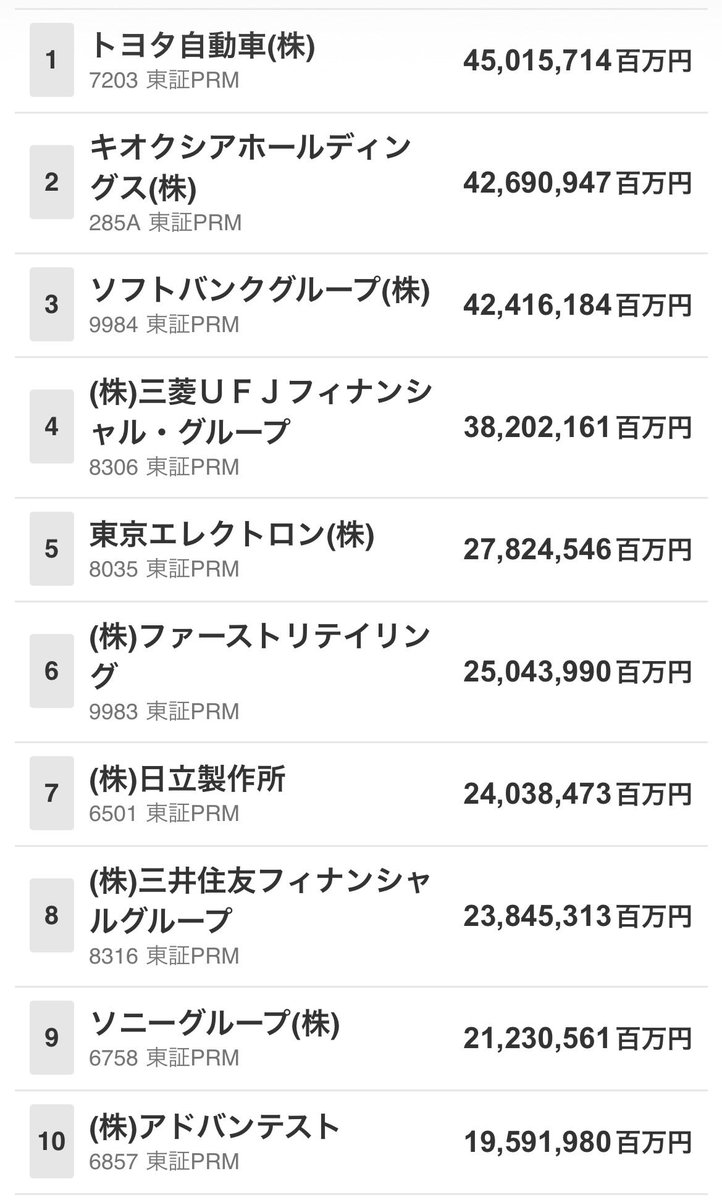The height and width of the screenshot is (1200, 722).
Task: Open 東京エレクトロン(株) stock page
Action: click(x=361, y=549)
